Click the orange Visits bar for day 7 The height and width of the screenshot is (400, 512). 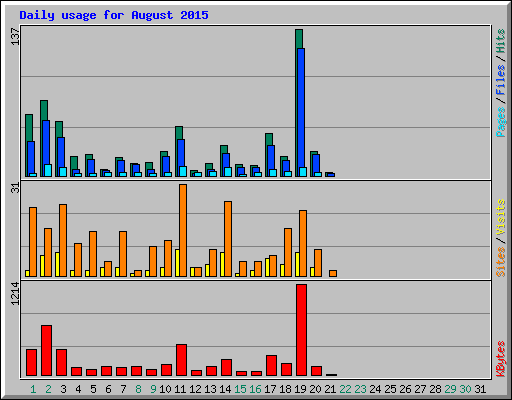pyautogui.click(x=123, y=254)
